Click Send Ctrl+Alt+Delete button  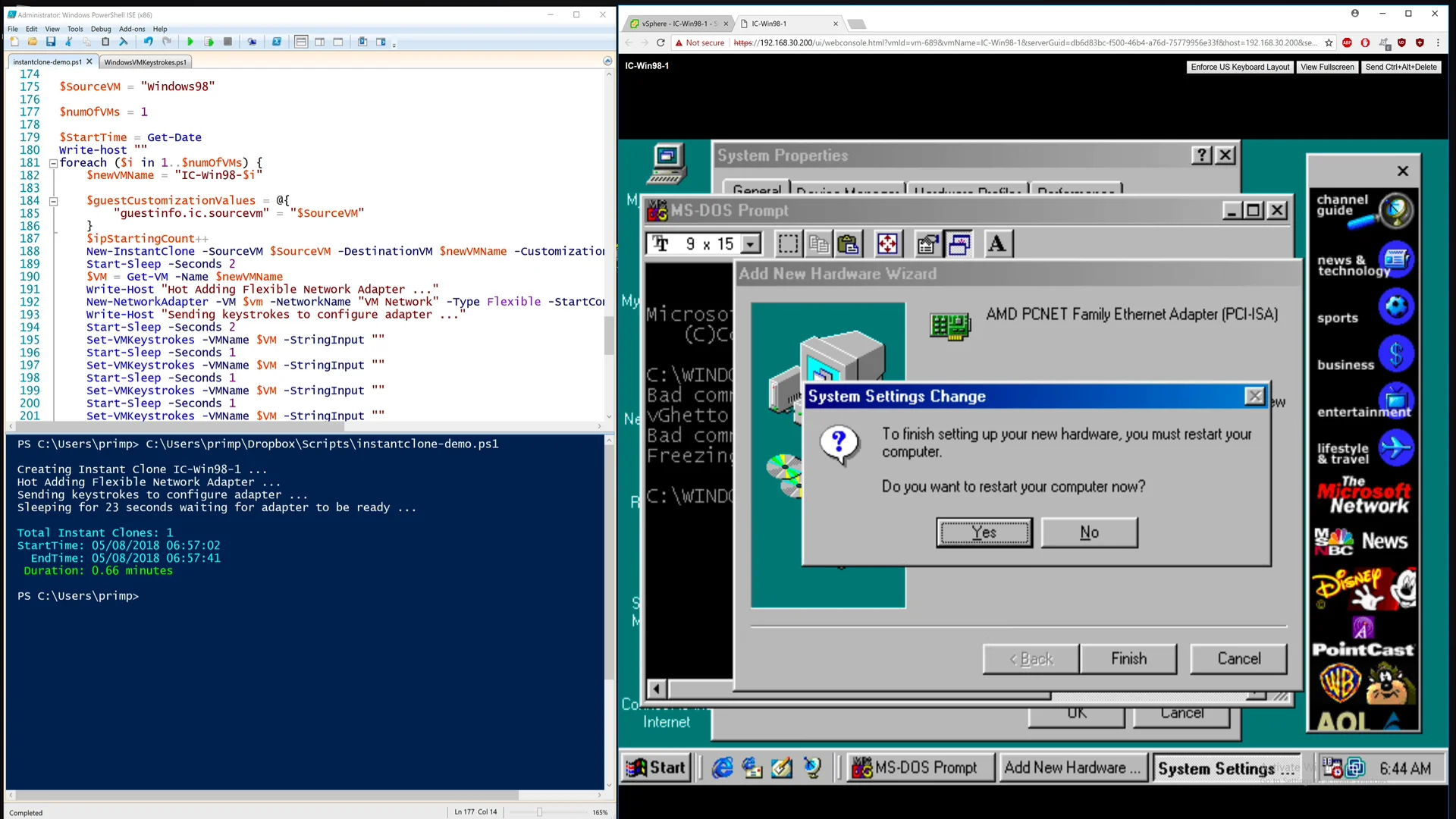tap(1401, 67)
